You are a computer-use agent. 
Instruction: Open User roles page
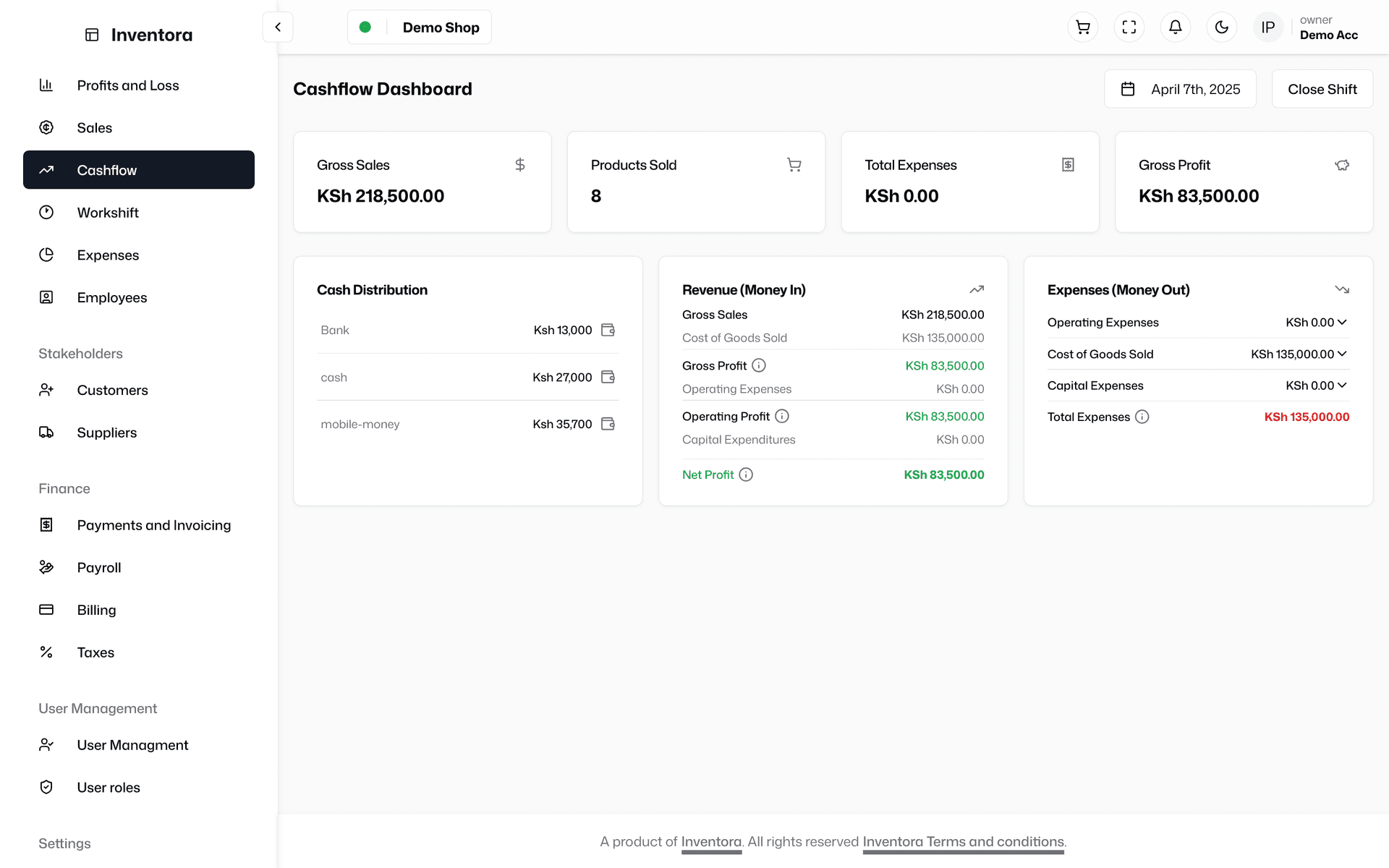click(x=139, y=788)
